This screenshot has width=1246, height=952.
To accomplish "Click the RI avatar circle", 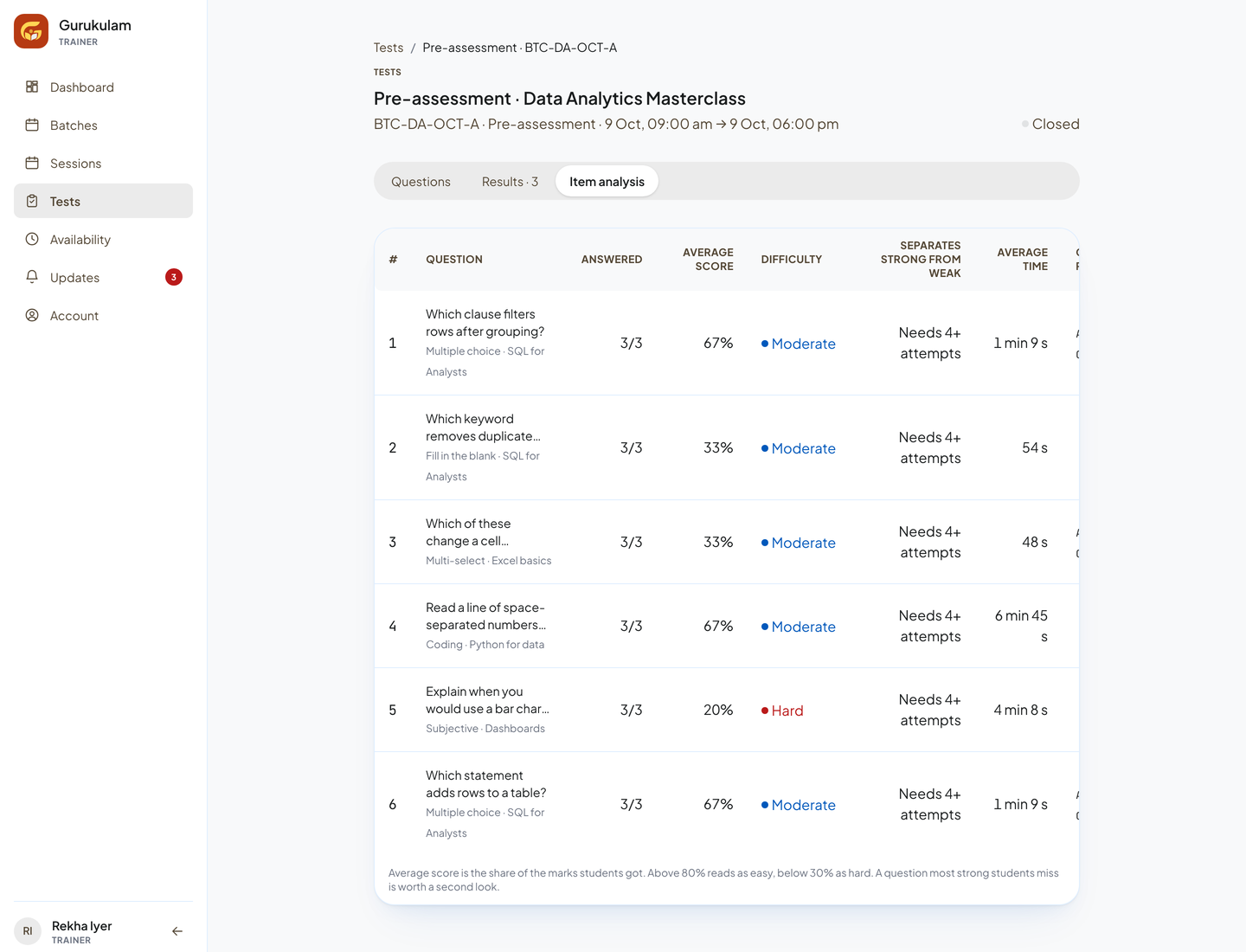I will click(28, 931).
